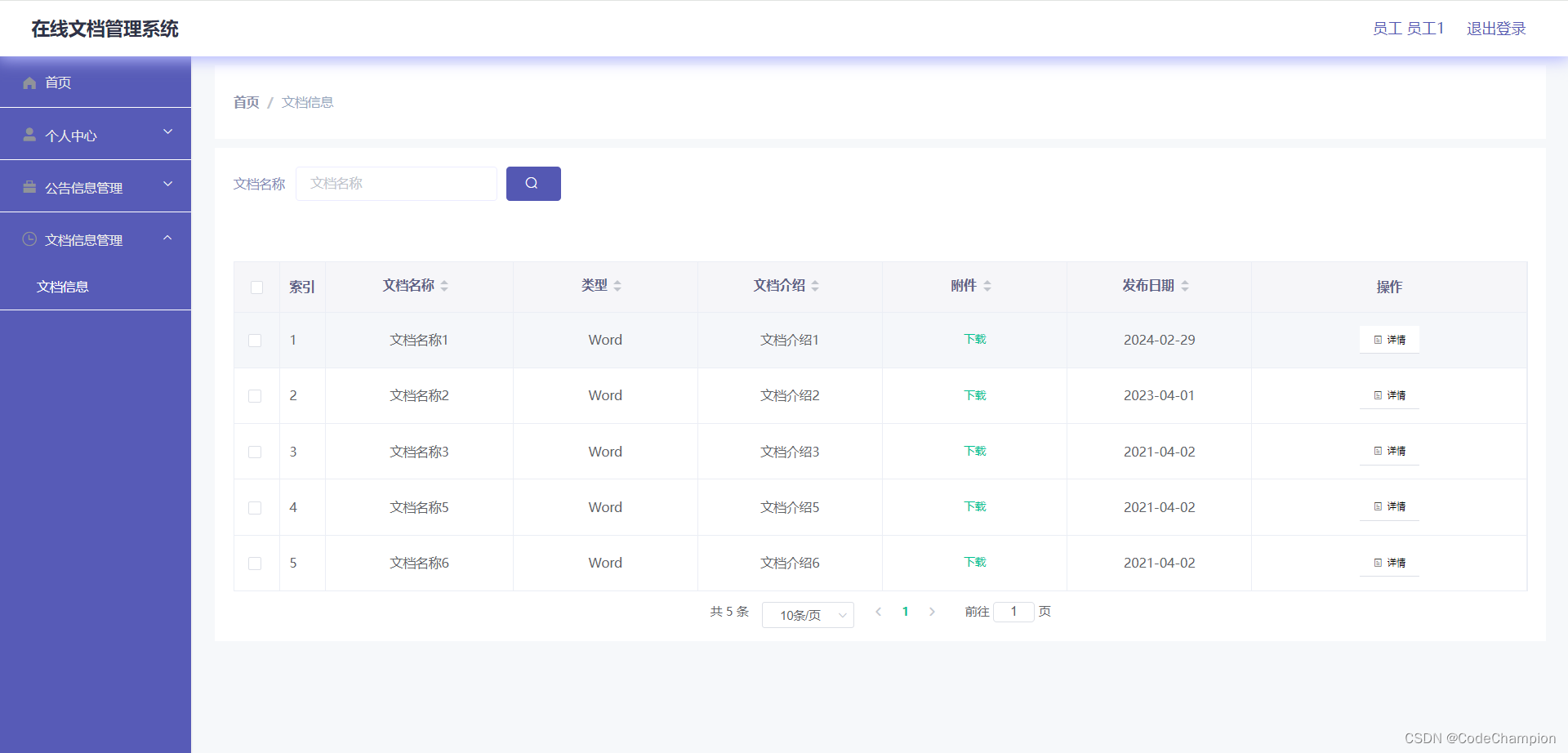Click the magnifier search button

(x=533, y=184)
